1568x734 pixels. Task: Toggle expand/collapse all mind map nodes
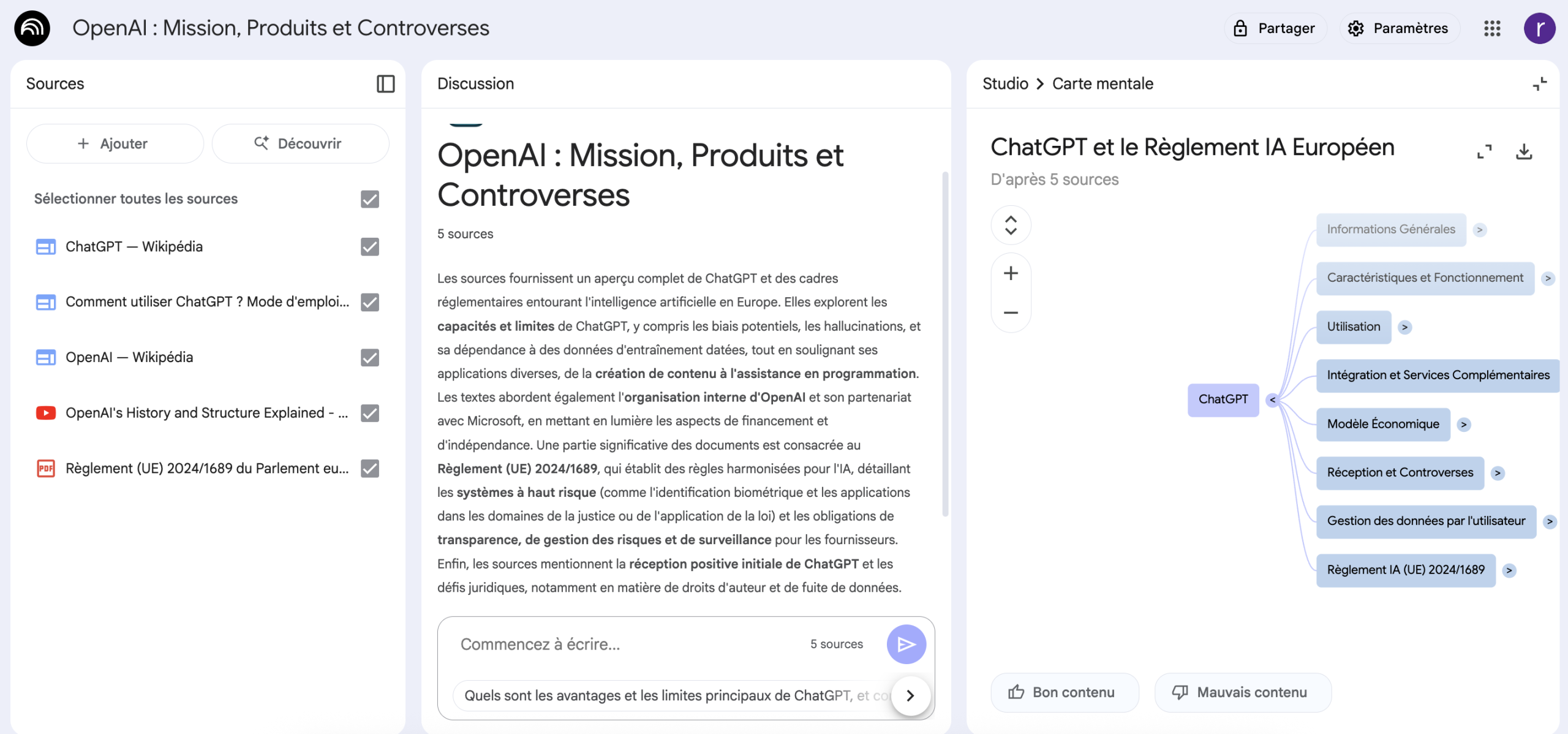click(x=1011, y=225)
